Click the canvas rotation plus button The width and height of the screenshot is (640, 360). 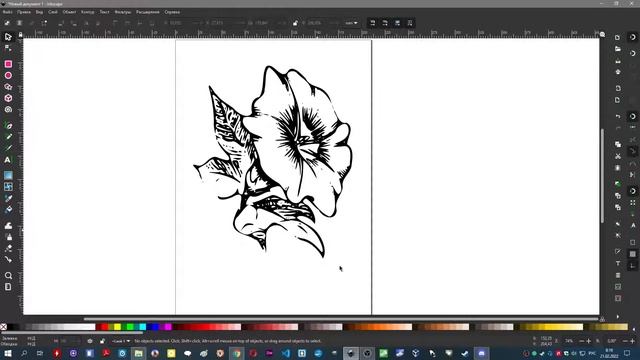click(632, 341)
